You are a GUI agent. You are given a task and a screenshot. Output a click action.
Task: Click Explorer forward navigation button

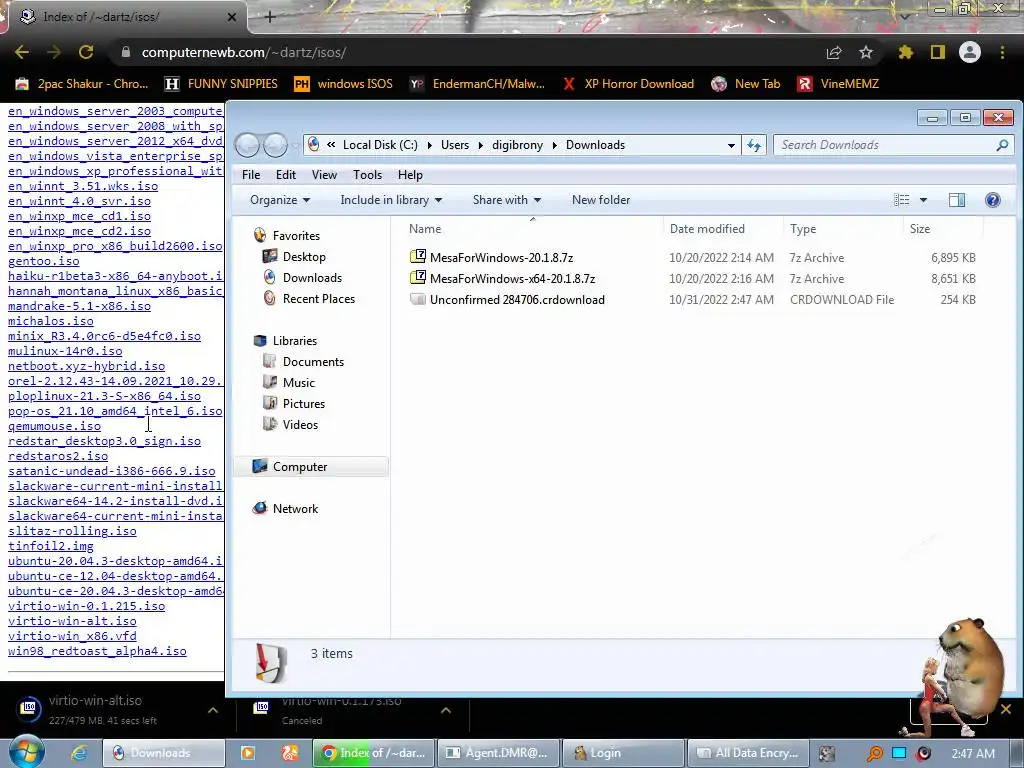[275, 145]
